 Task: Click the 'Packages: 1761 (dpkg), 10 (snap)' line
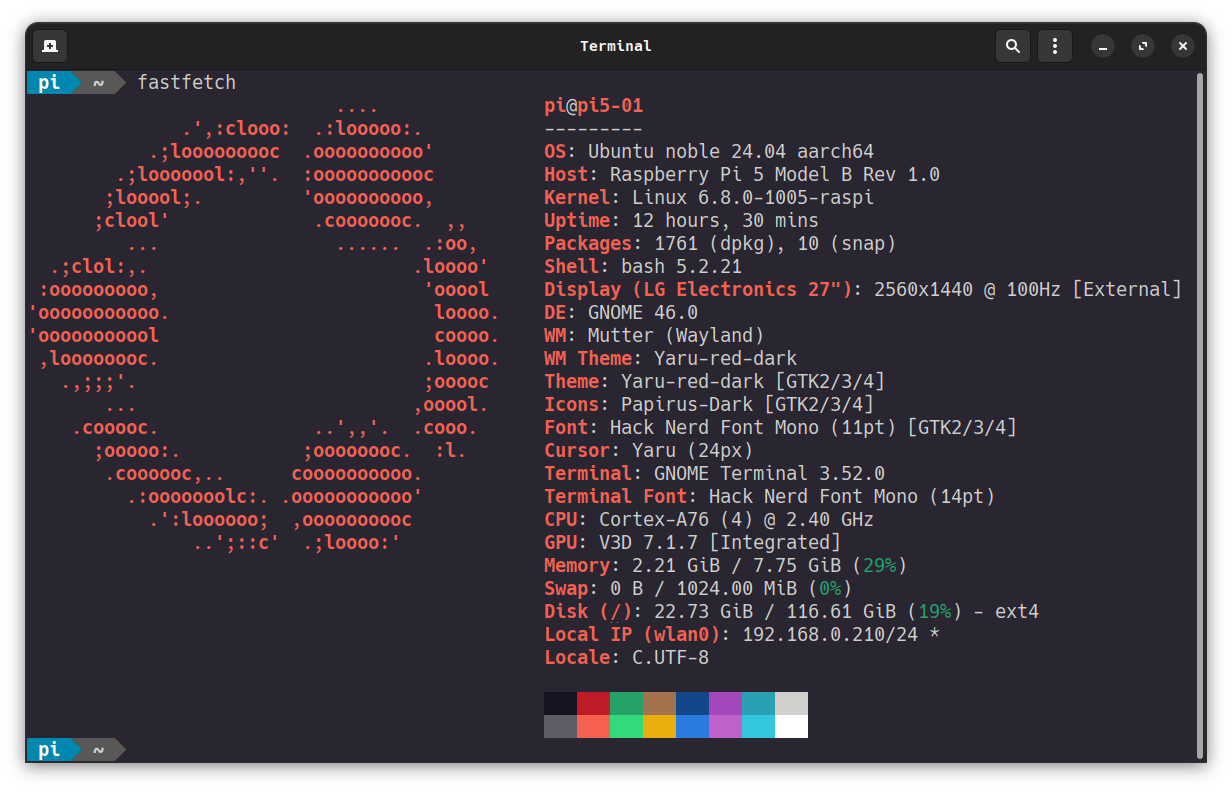click(720, 244)
